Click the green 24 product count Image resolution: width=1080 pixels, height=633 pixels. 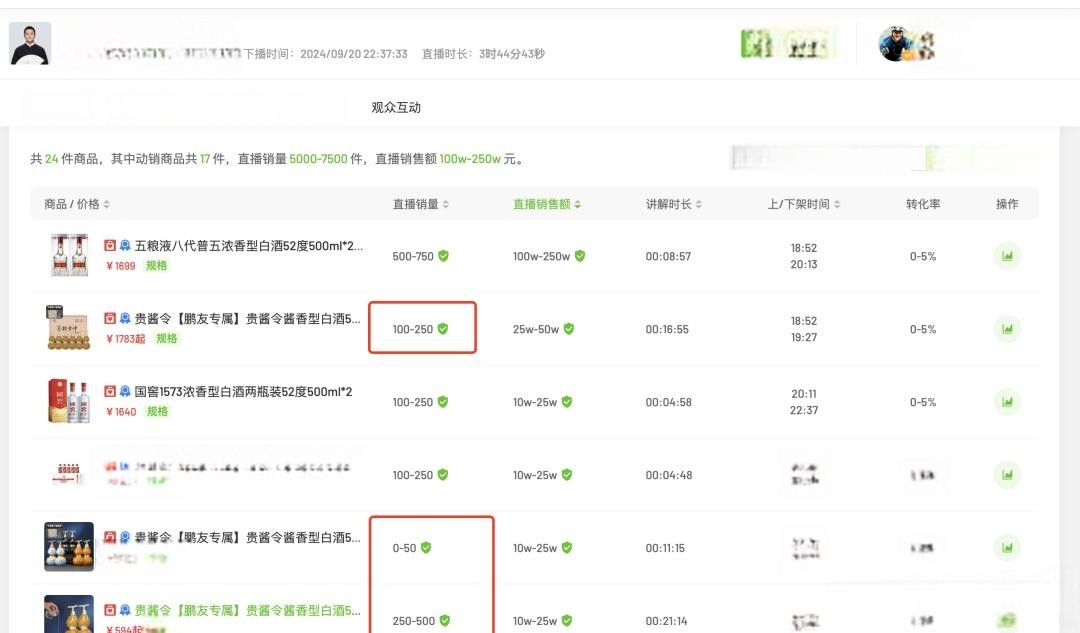click(52, 159)
